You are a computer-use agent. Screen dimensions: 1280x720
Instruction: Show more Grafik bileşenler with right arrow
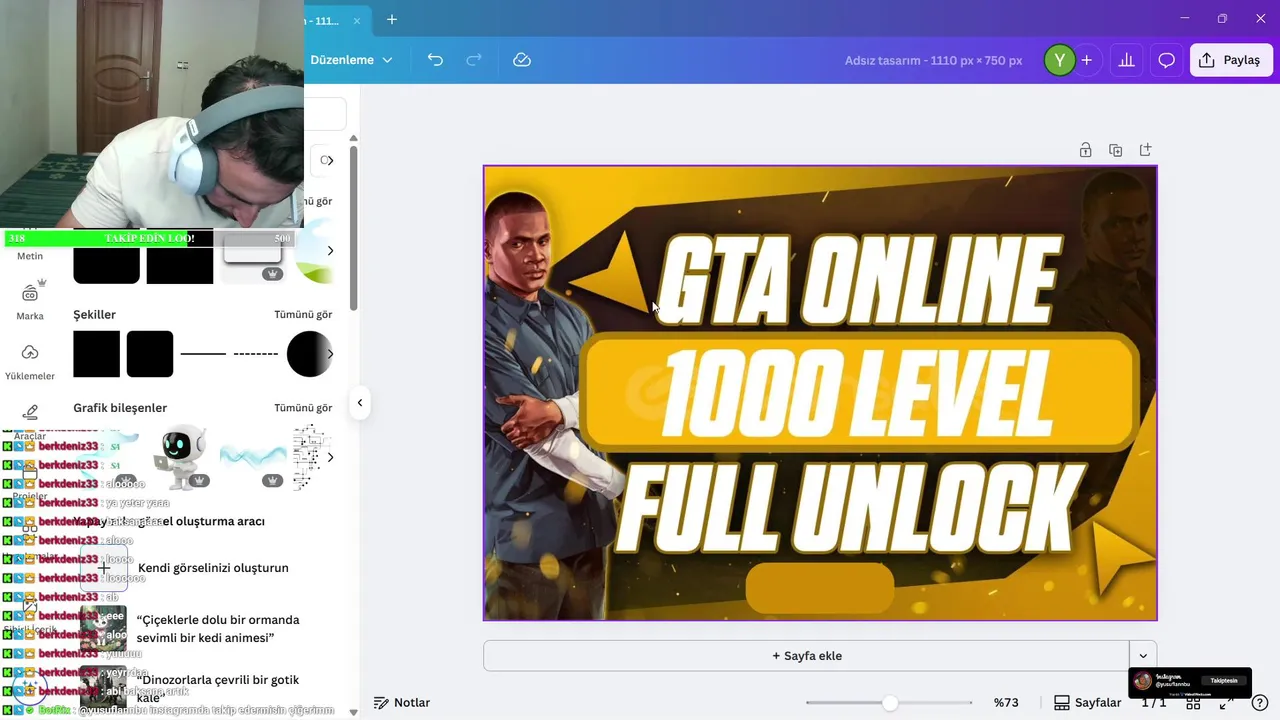coord(330,457)
